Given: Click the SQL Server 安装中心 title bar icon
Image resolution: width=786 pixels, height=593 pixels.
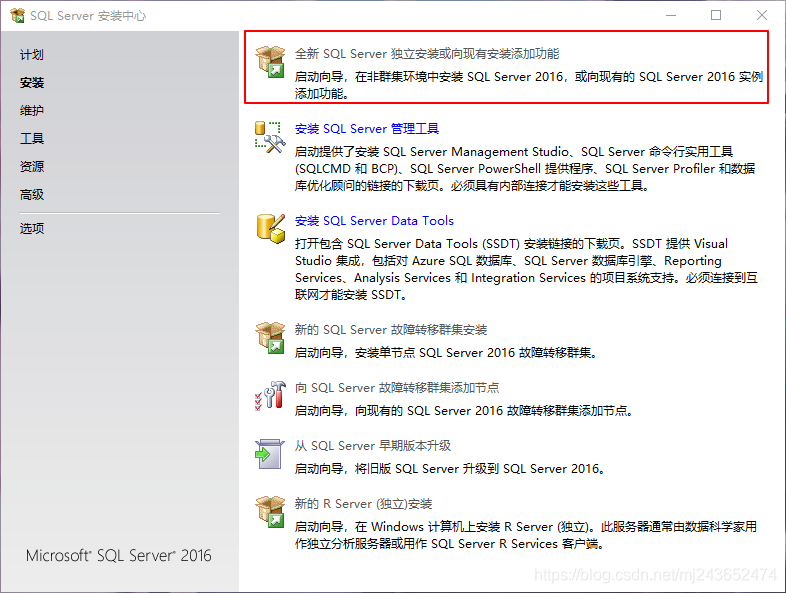Looking at the screenshot, I should pos(18,16).
